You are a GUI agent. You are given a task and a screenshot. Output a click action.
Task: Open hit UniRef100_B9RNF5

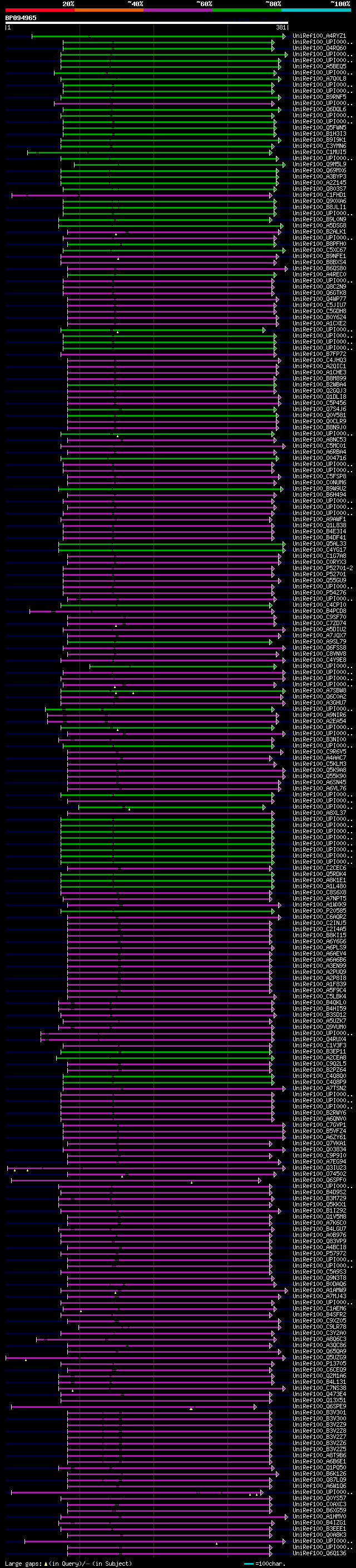click(319, 97)
